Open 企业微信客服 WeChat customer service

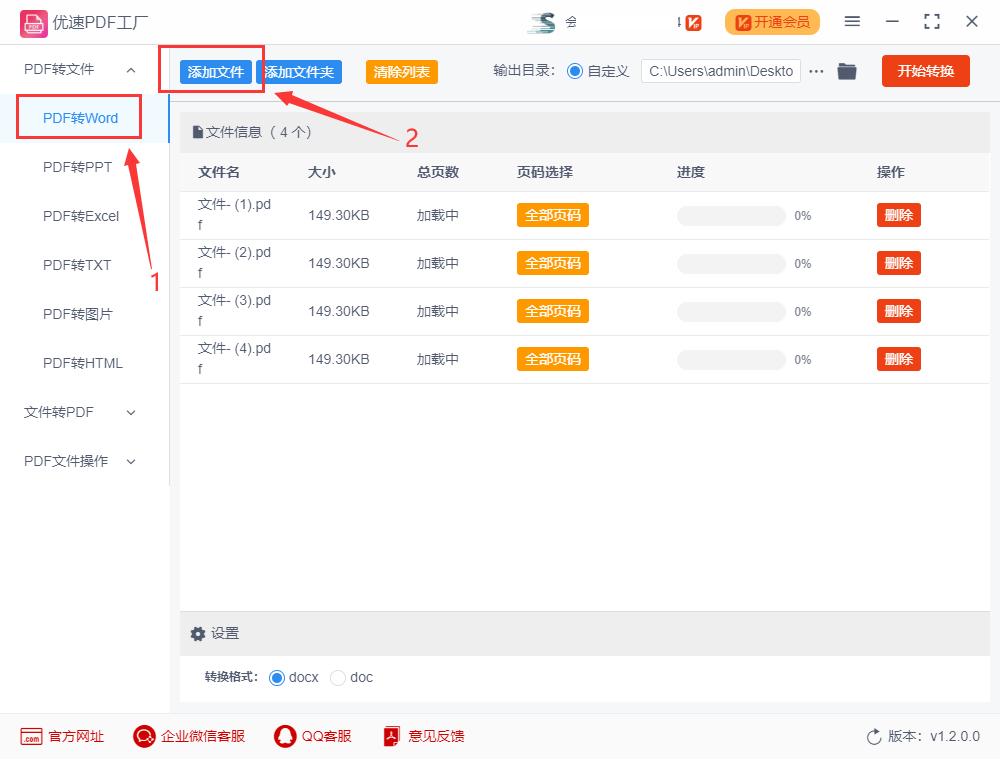[189, 736]
